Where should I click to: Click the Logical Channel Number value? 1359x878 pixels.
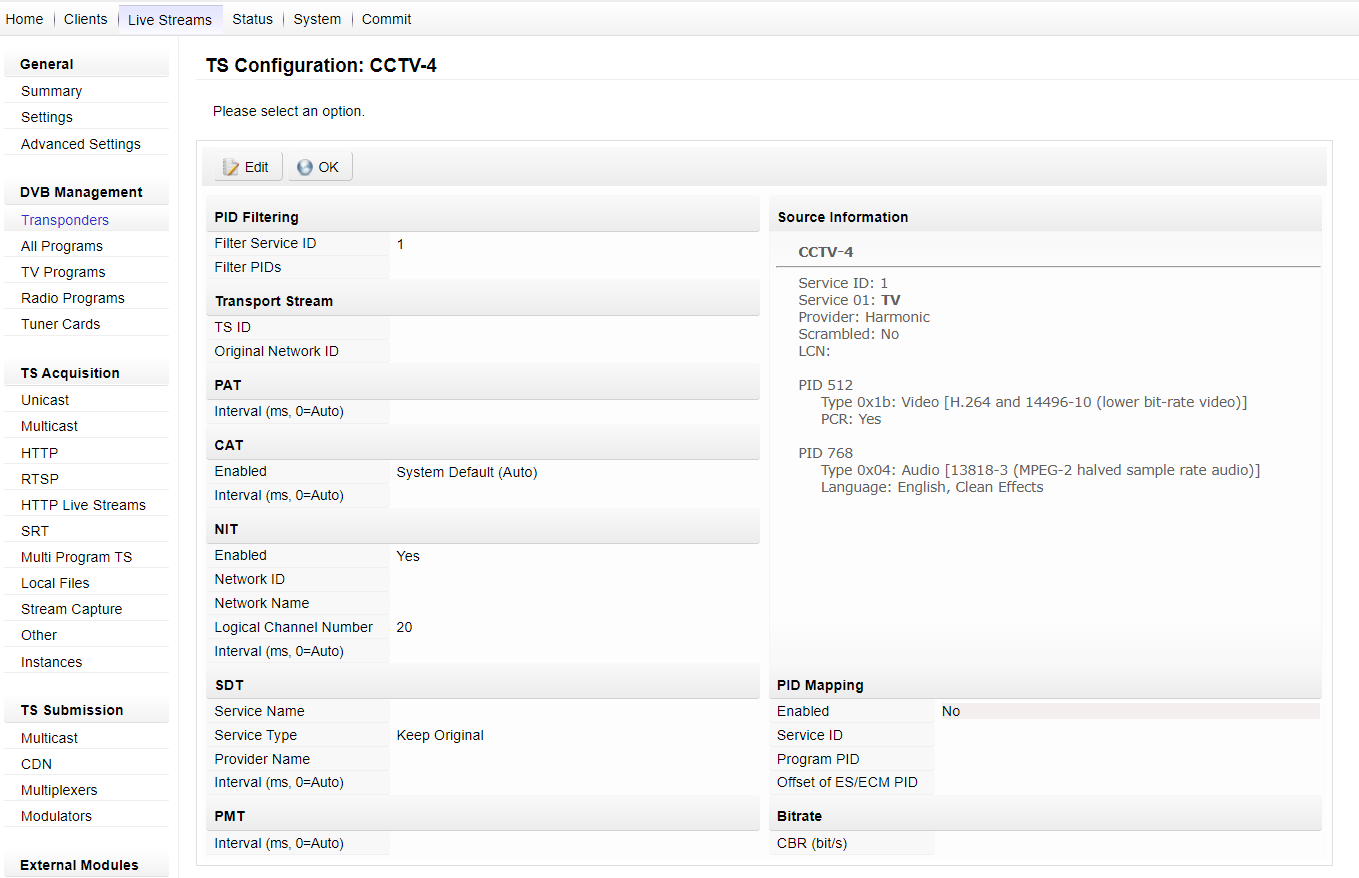(x=404, y=627)
